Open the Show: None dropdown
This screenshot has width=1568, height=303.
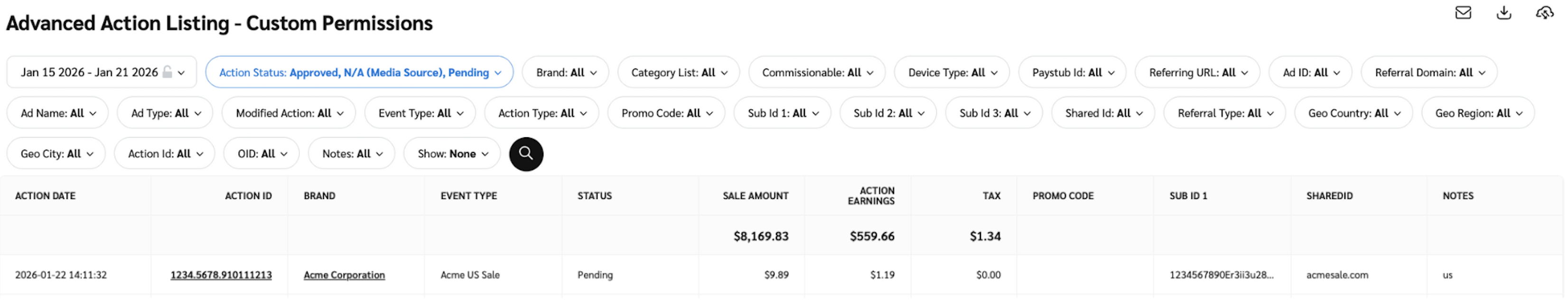(452, 153)
